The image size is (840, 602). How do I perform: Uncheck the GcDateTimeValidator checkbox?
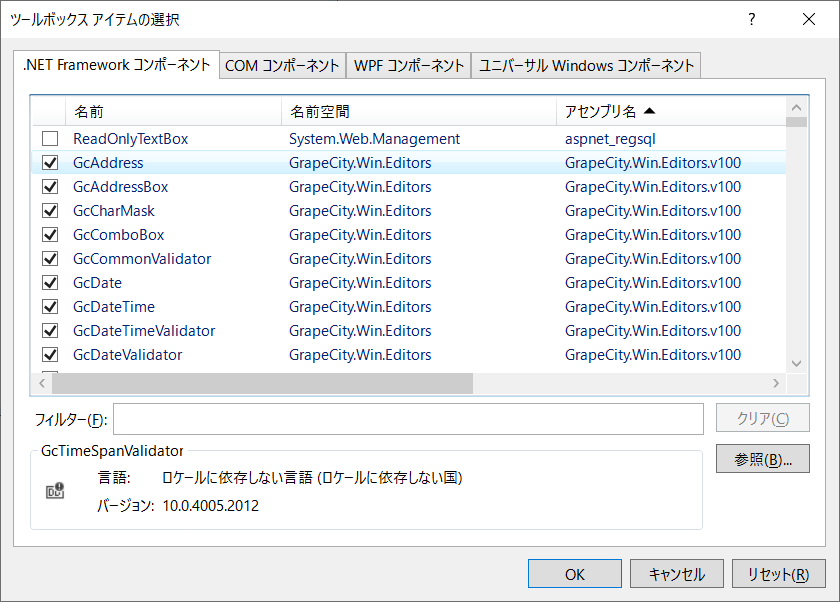(50, 330)
